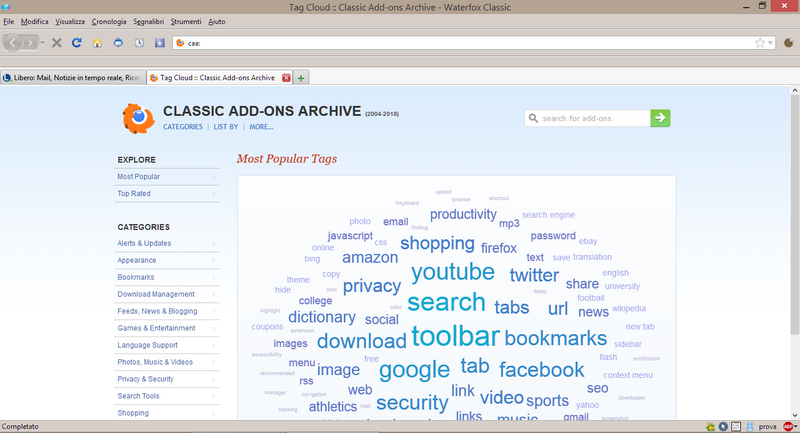Open the Strumenti menu
Viewport: 800px width, 433px height.
(x=186, y=21)
